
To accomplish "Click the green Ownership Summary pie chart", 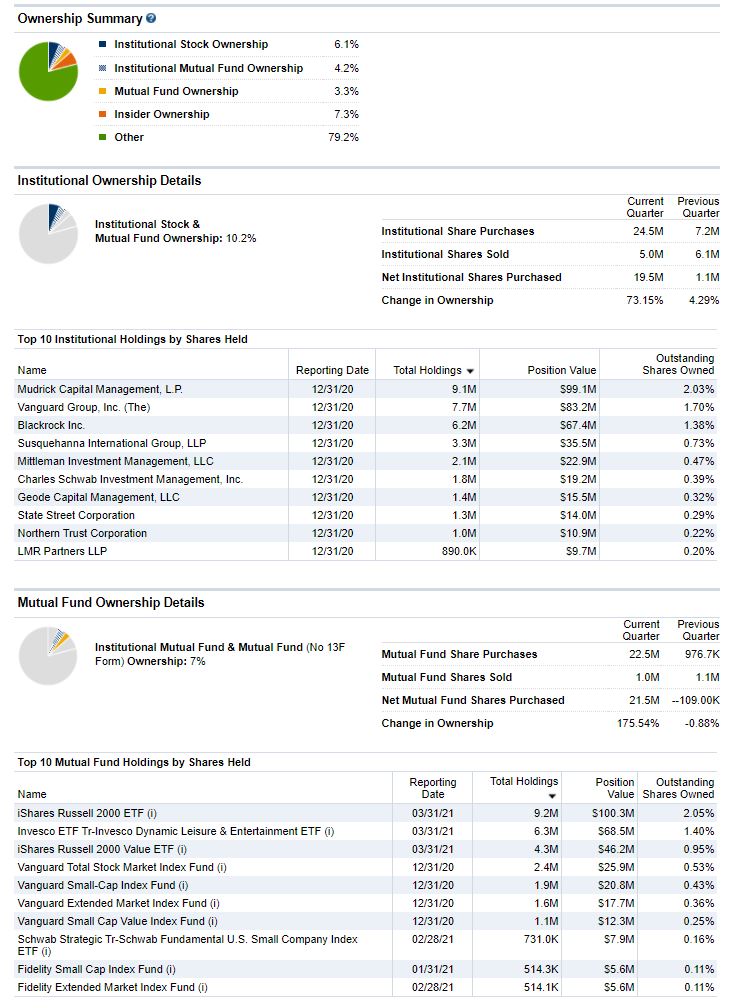I will coord(47,71).
